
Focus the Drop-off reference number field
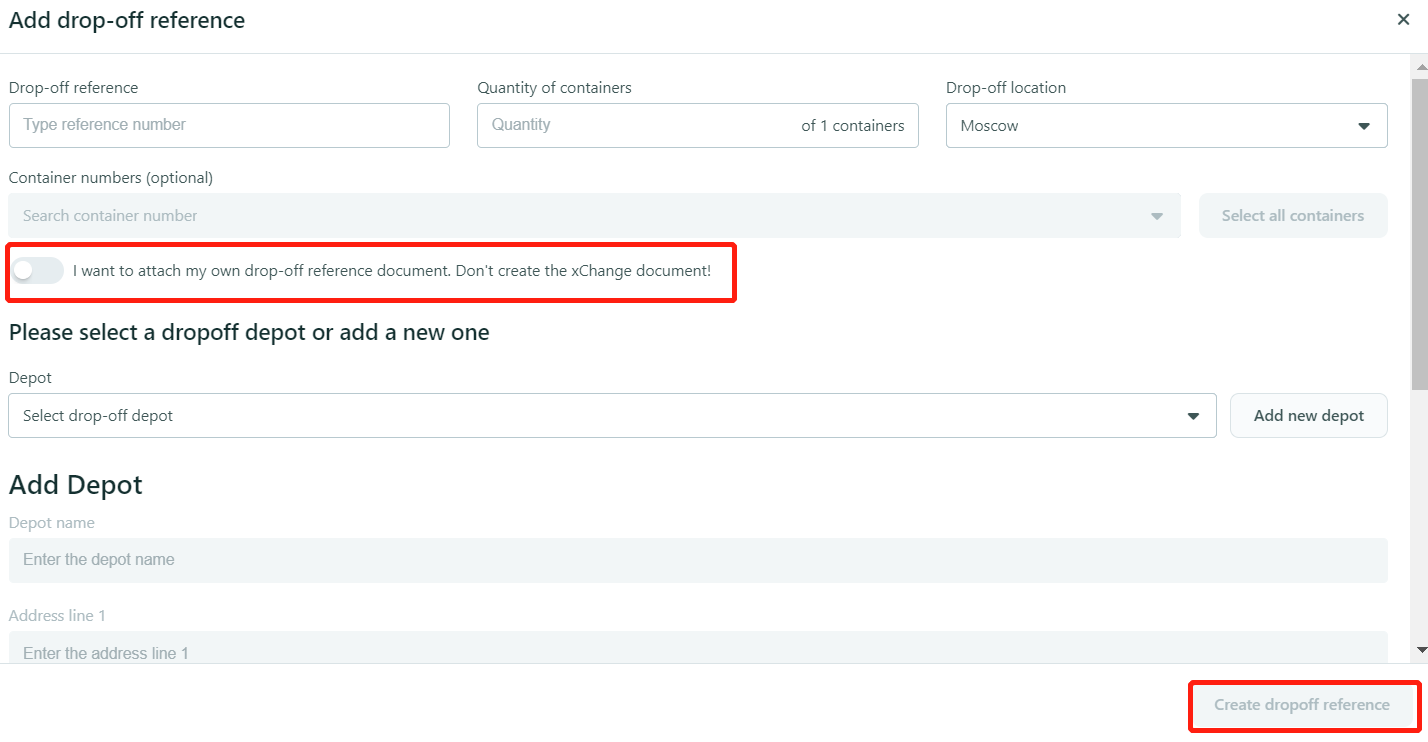click(229, 125)
